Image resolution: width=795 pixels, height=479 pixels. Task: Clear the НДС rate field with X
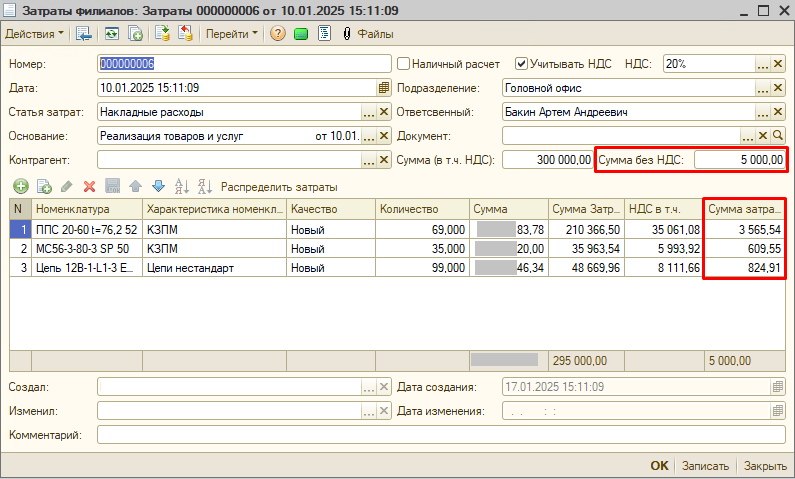[x=778, y=64]
